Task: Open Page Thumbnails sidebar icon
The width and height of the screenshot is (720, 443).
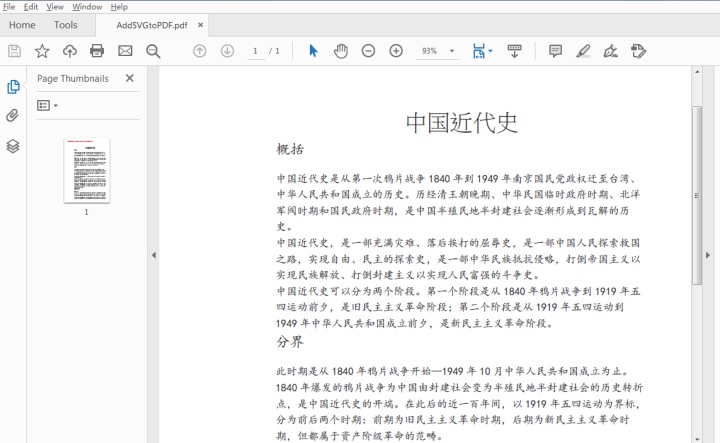Action: (x=13, y=87)
